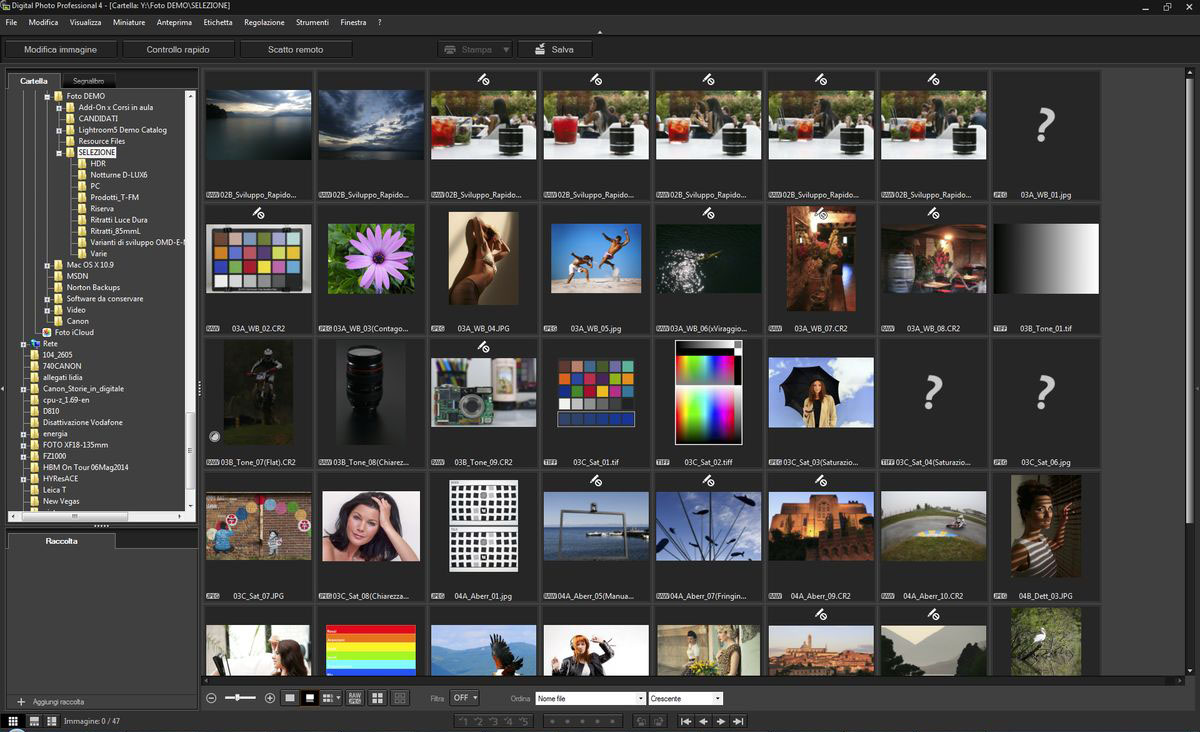
Task: Collapse the SELEZIONE folder tree node
Action: [x=58, y=153]
